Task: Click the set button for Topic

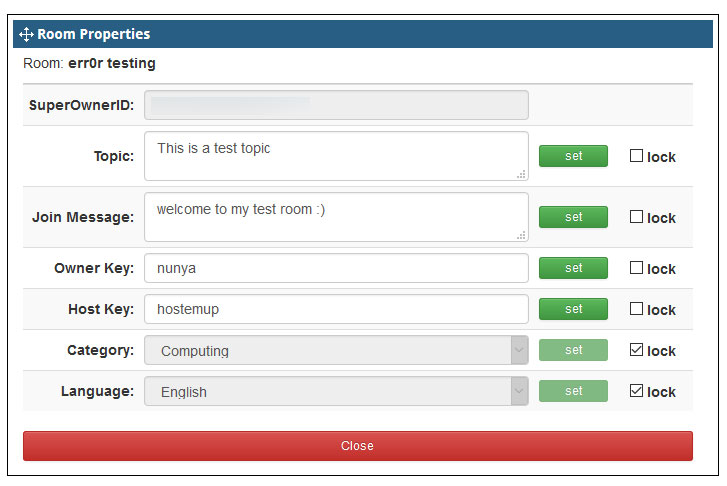Action: 573,156
